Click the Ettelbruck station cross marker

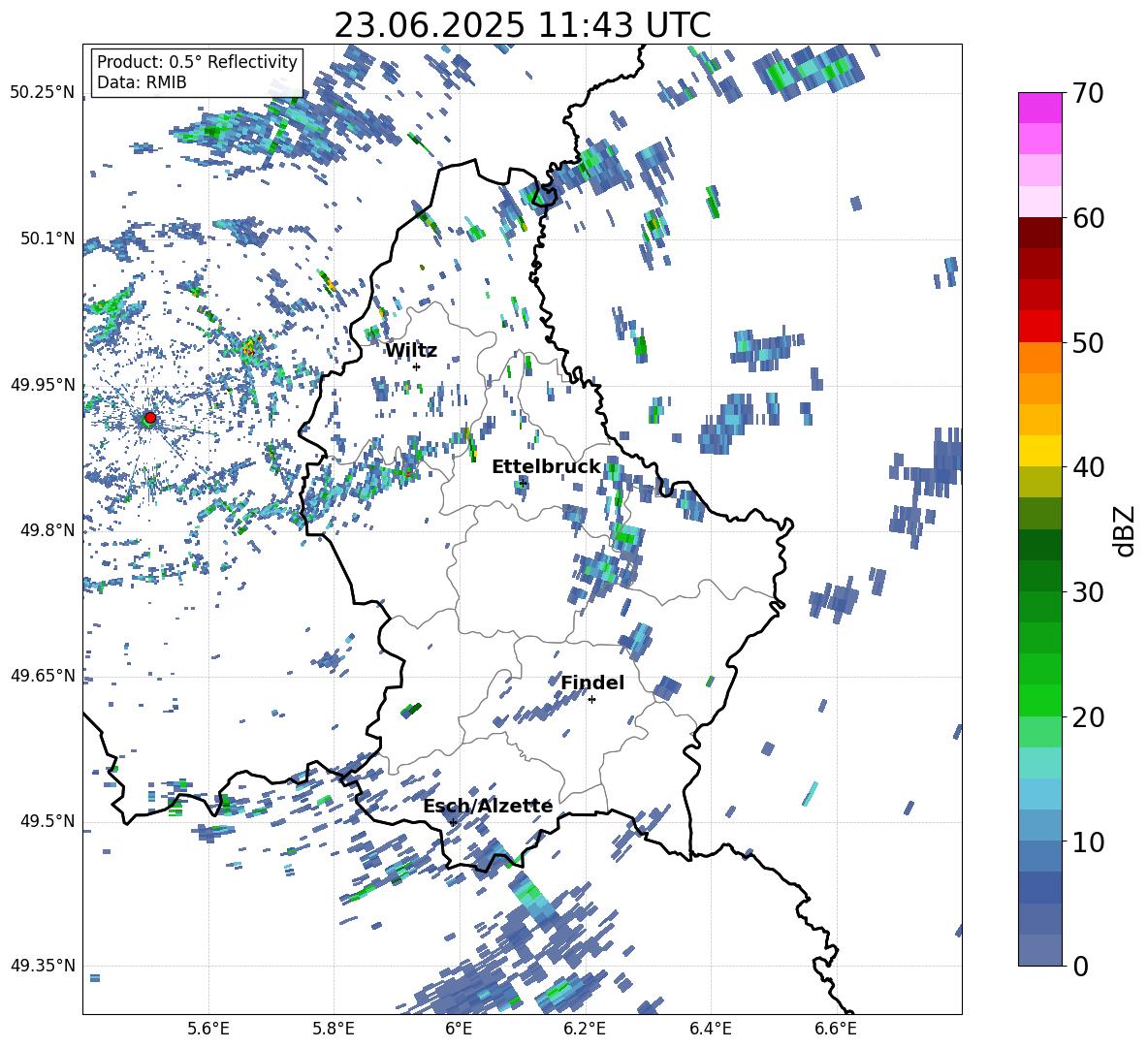click(x=523, y=483)
